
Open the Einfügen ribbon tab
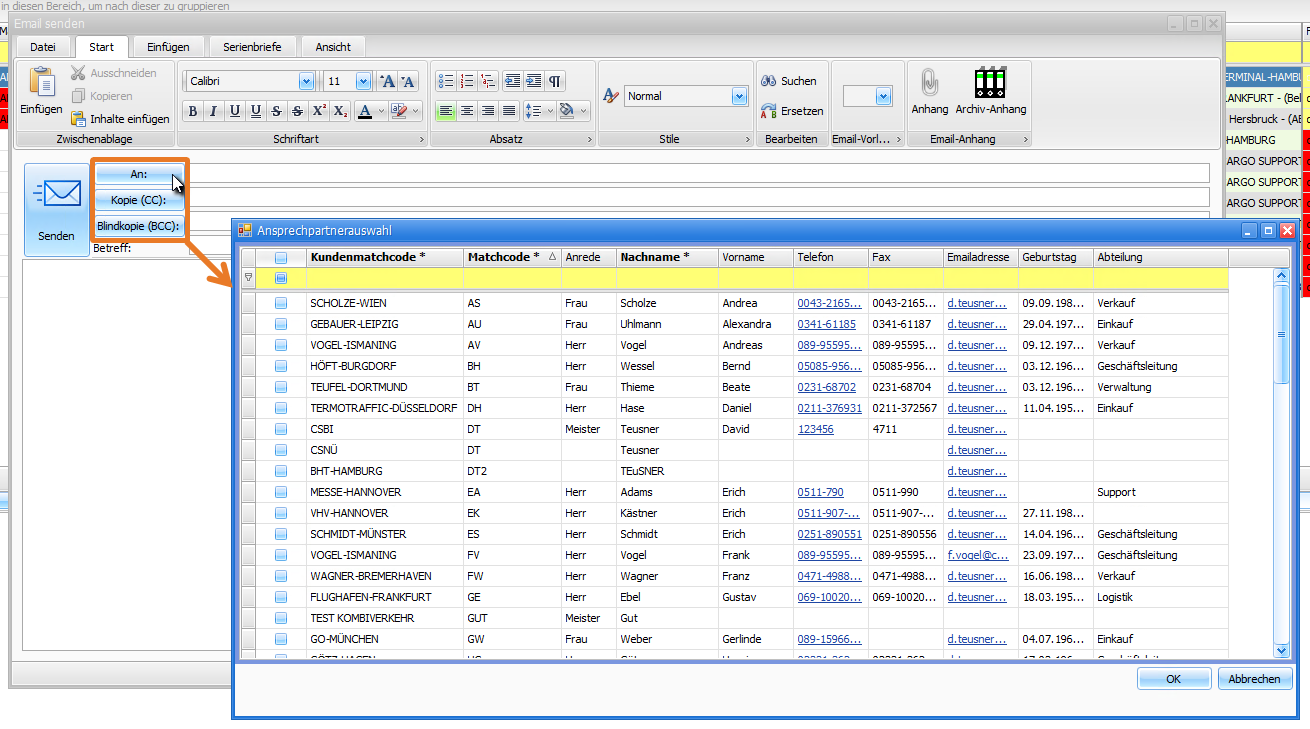168,47
